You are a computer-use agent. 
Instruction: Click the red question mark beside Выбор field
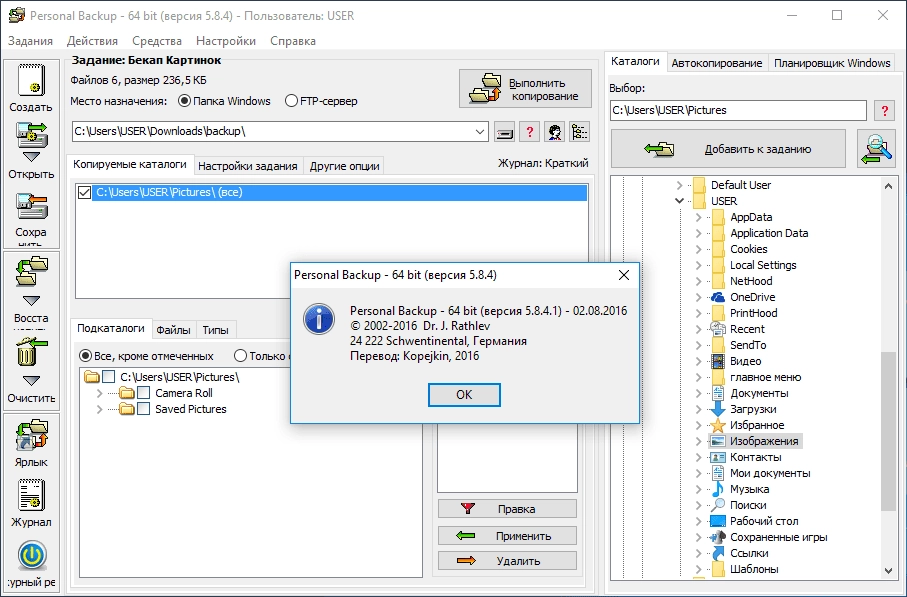(x=884, y=110)
